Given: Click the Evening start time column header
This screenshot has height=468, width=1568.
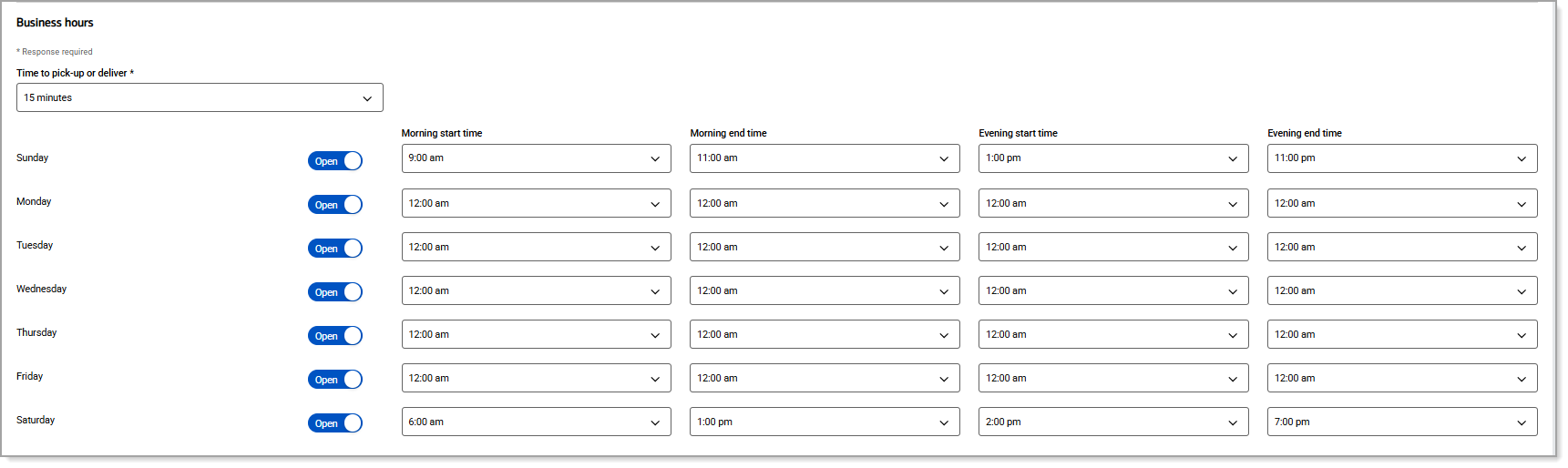Looking at the screenshot, I should [1018, 133].
